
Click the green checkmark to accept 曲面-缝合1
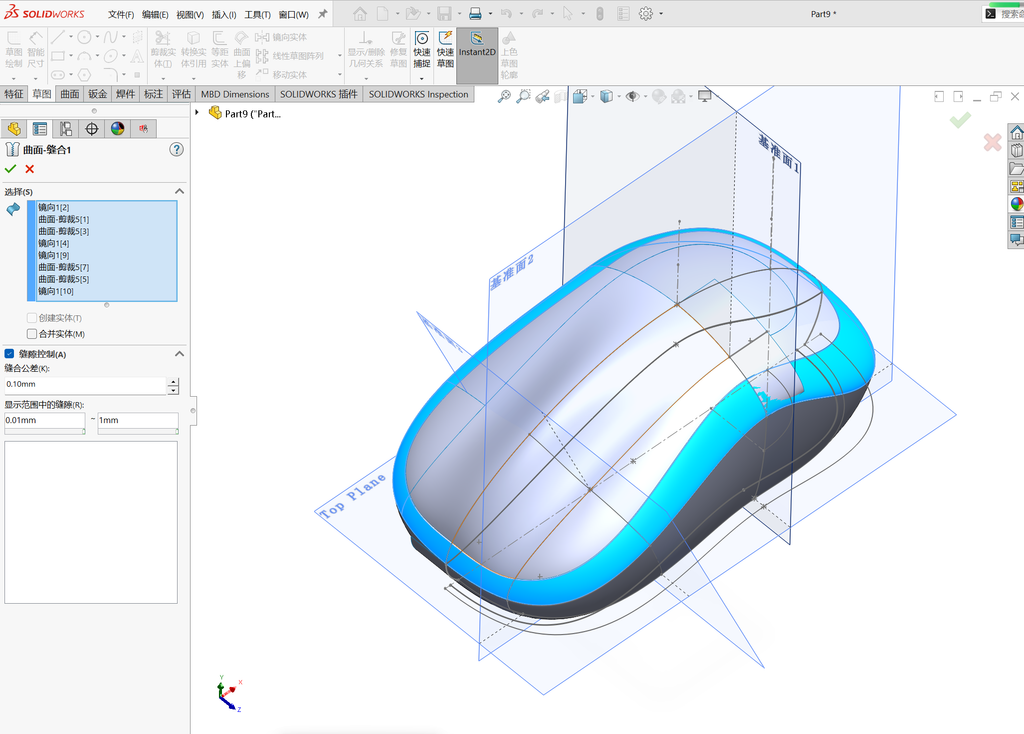[10, 169]
